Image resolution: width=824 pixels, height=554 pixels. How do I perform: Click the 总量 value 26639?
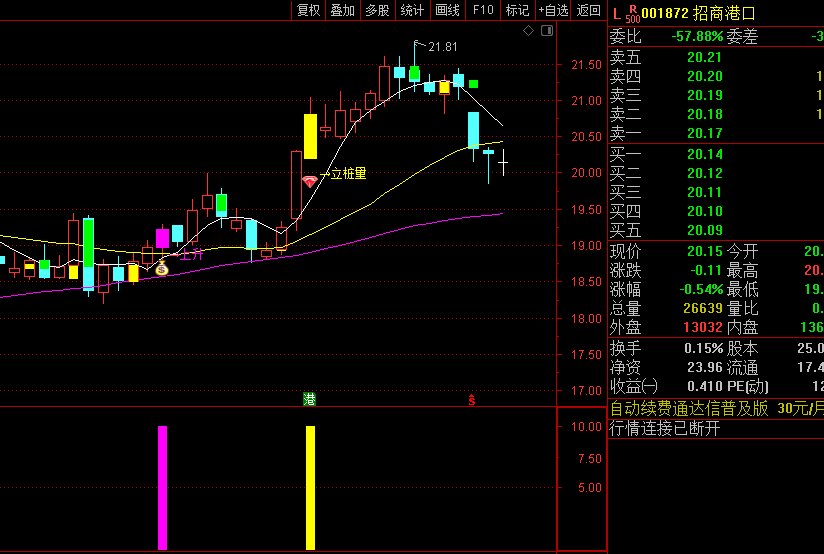[x=703, y=308]
